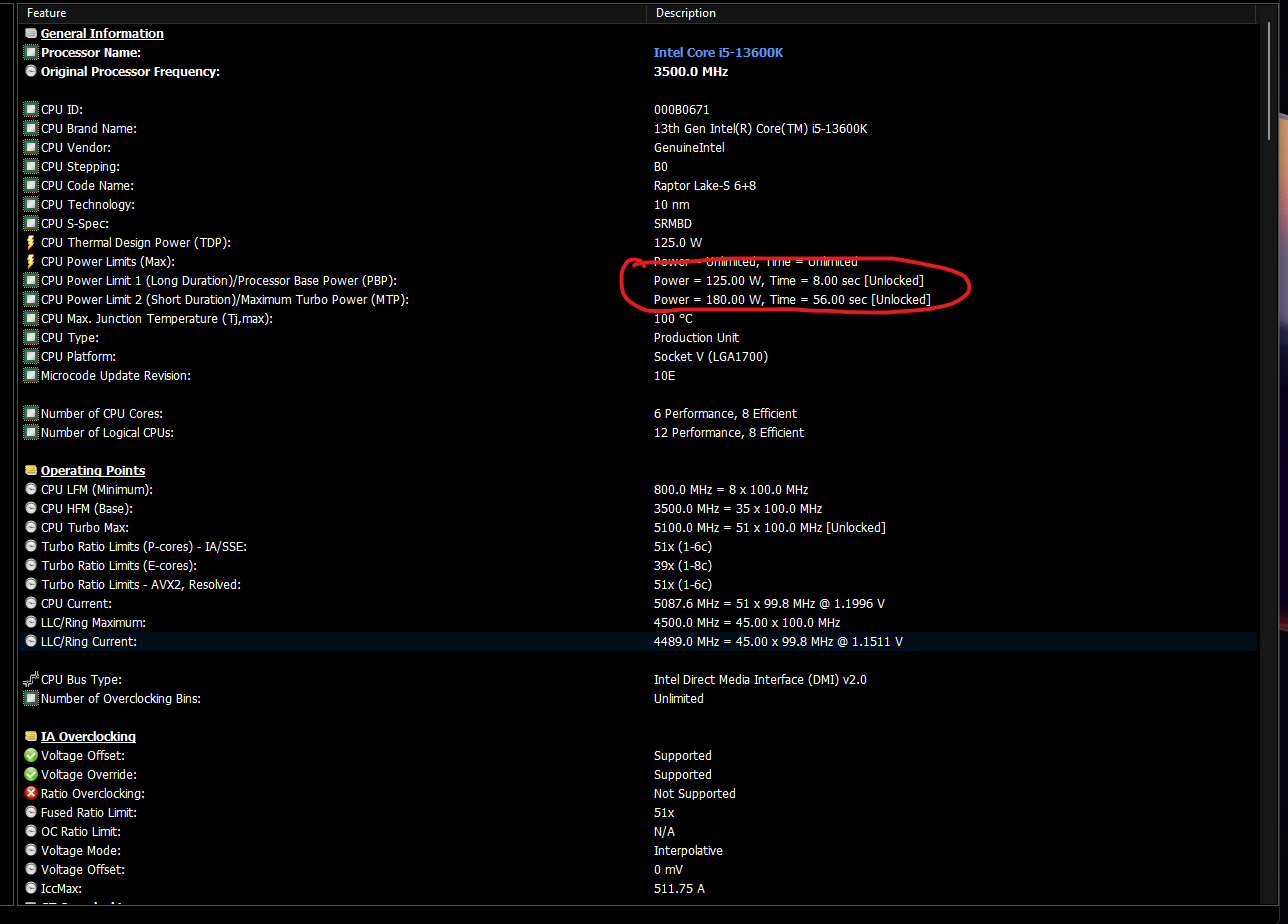Select the '125.0 W' TDP value

(678, 243)
